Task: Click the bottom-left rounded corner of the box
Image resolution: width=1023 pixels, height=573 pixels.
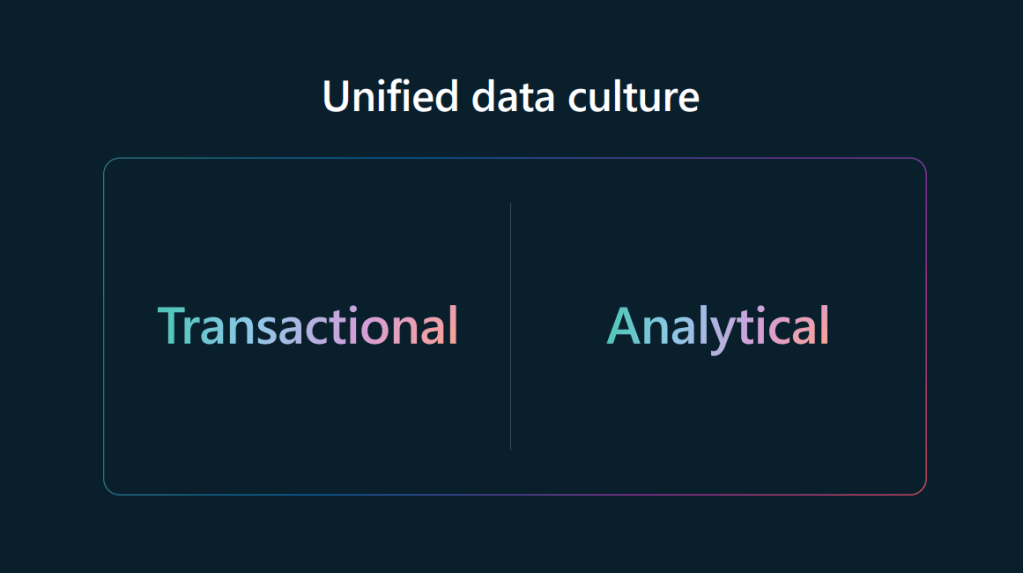Action: (x=108, y=490)
